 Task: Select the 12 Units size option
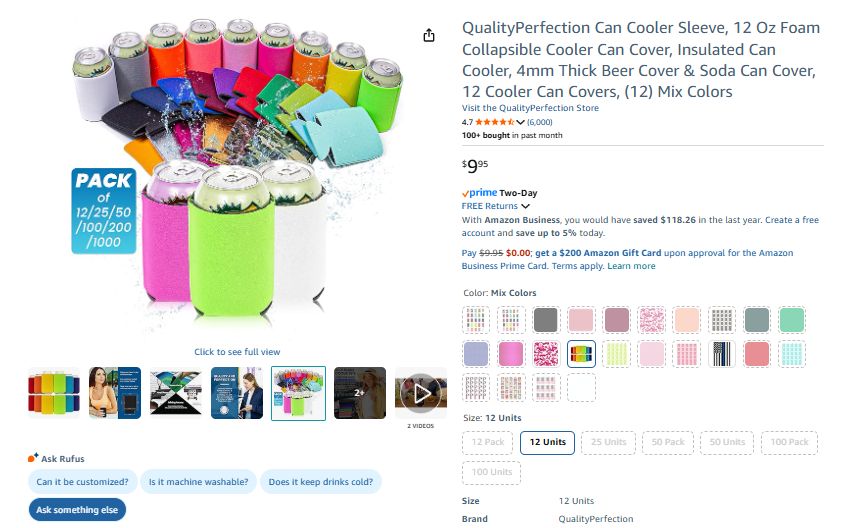point(547,442)
